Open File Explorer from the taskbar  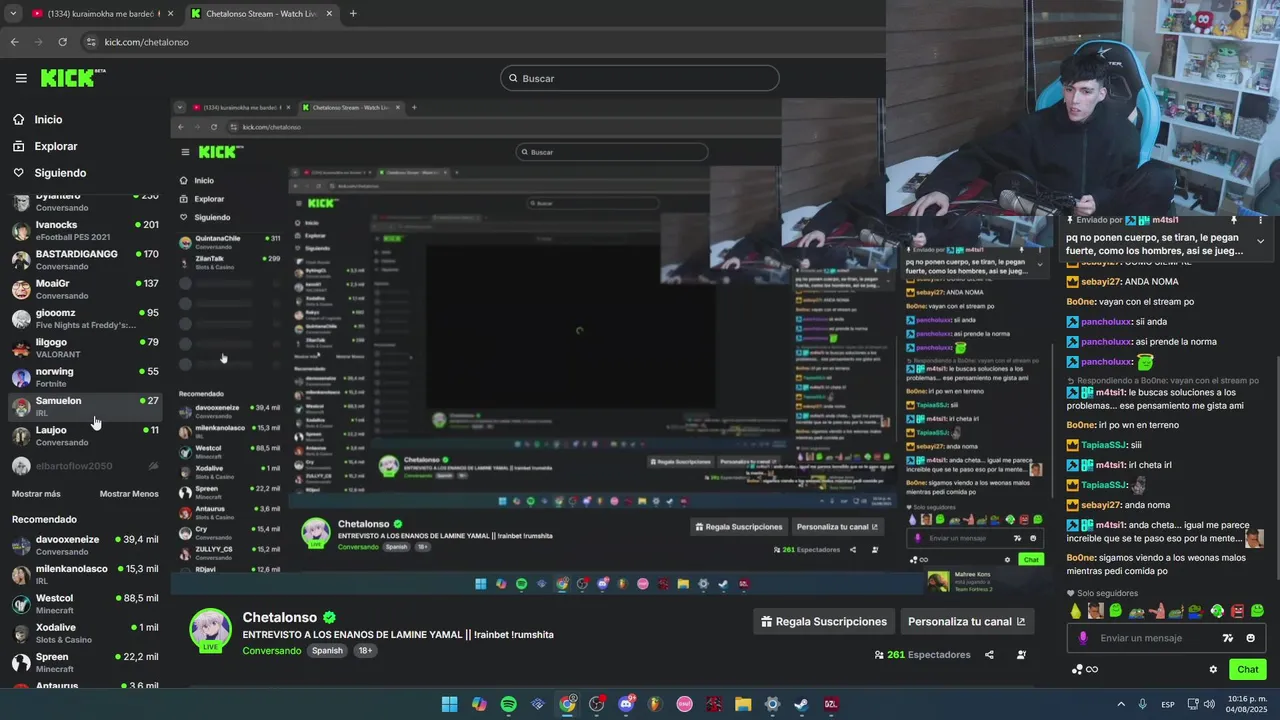click(743, 704)
